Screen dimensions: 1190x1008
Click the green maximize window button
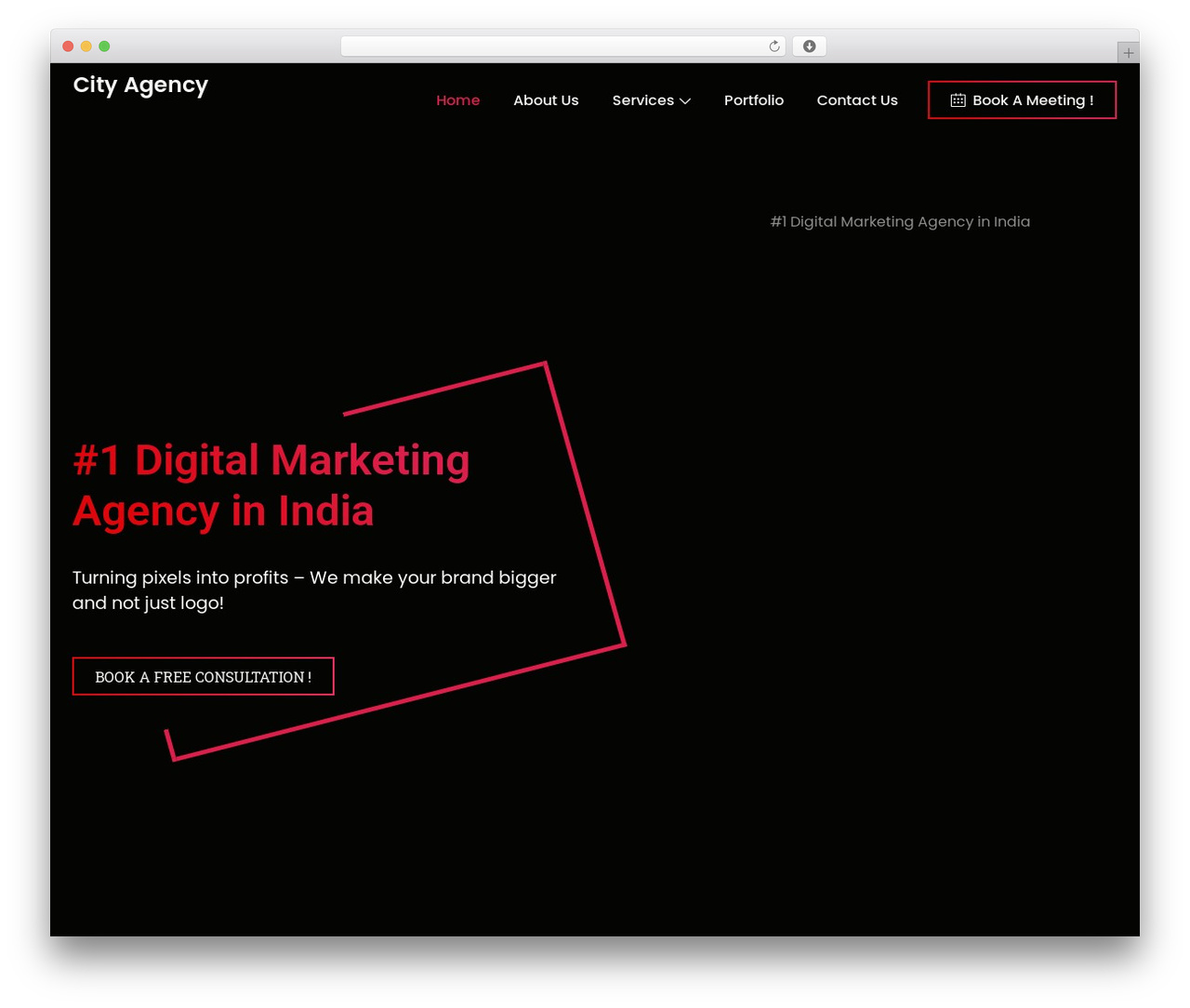pyautogui.click(x=104, y=46)
